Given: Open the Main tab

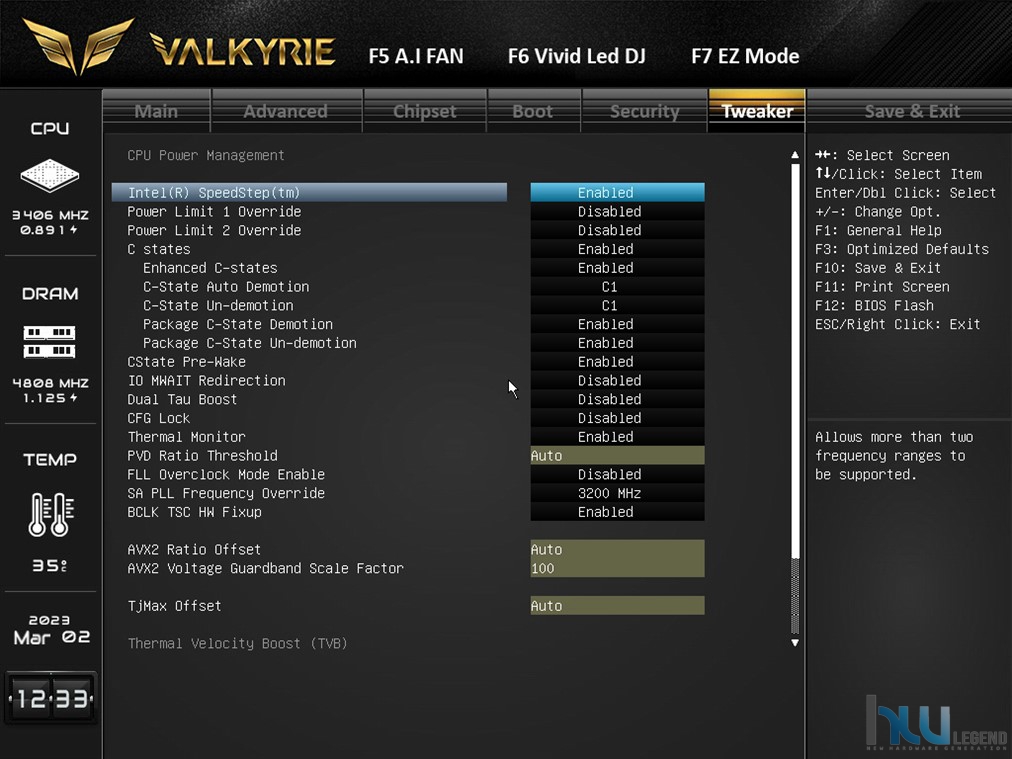Looking at the screenshot, I should click(x=156, y=111).
